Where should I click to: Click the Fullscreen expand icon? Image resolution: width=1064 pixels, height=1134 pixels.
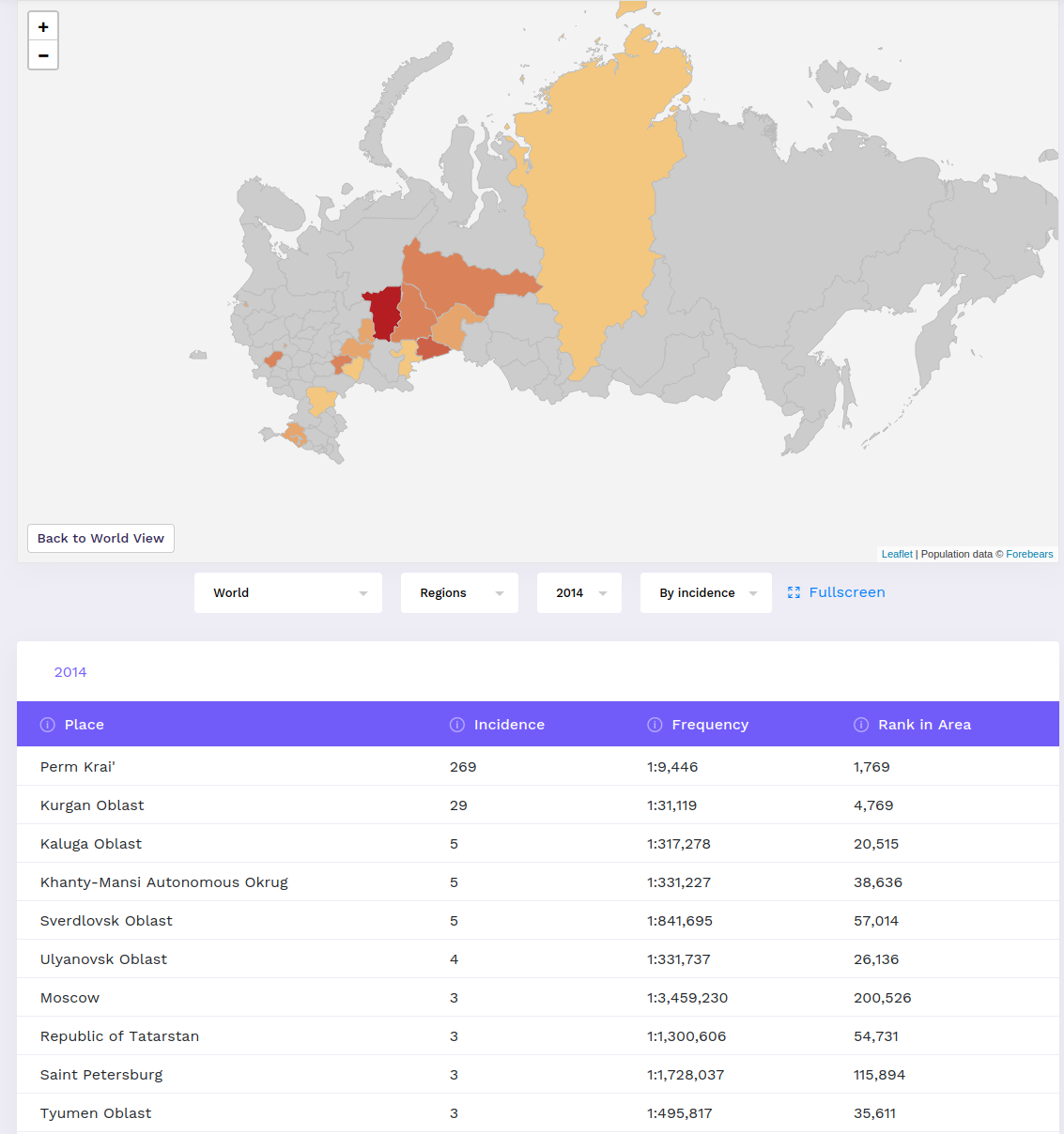(x=794, y=592)
